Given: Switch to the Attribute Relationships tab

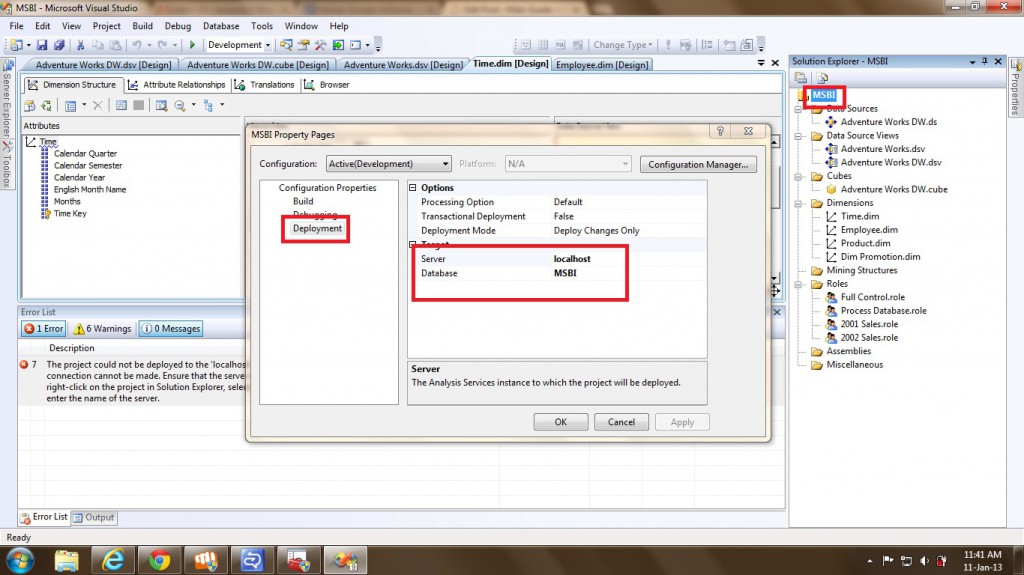Looking at the screenshot, I should click(181, 85).
